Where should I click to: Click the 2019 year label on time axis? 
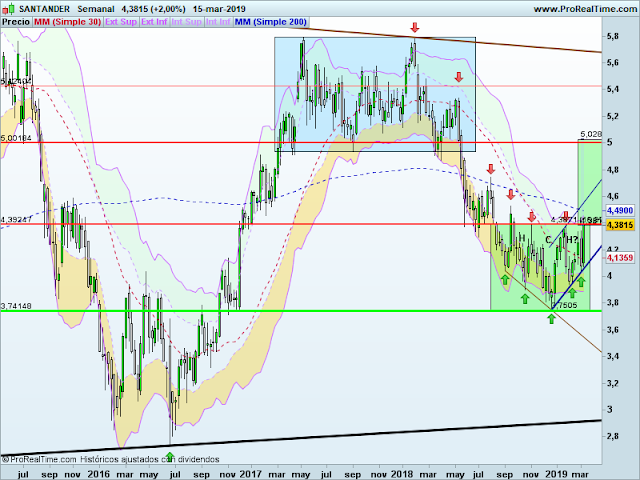(x=557, y=474)
